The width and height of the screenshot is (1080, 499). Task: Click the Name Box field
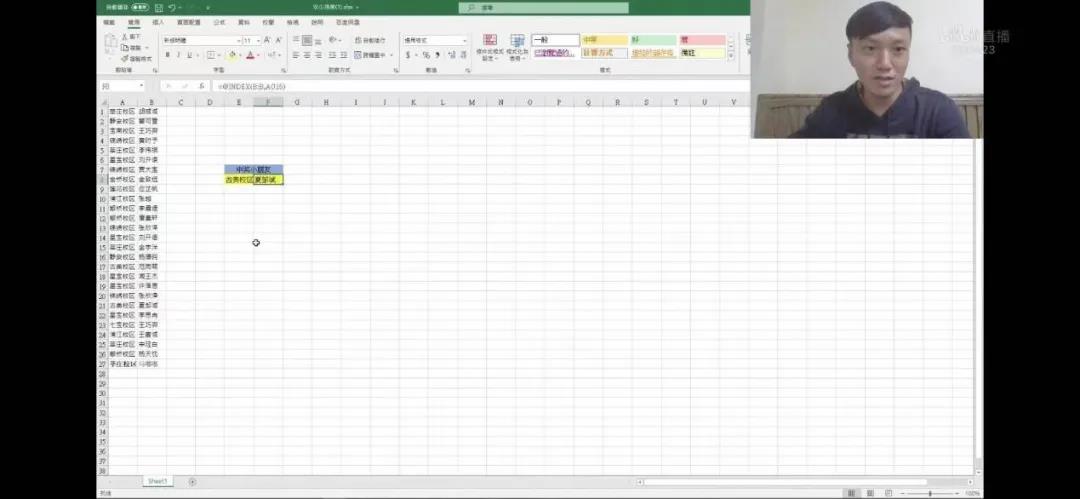point(122,86)
